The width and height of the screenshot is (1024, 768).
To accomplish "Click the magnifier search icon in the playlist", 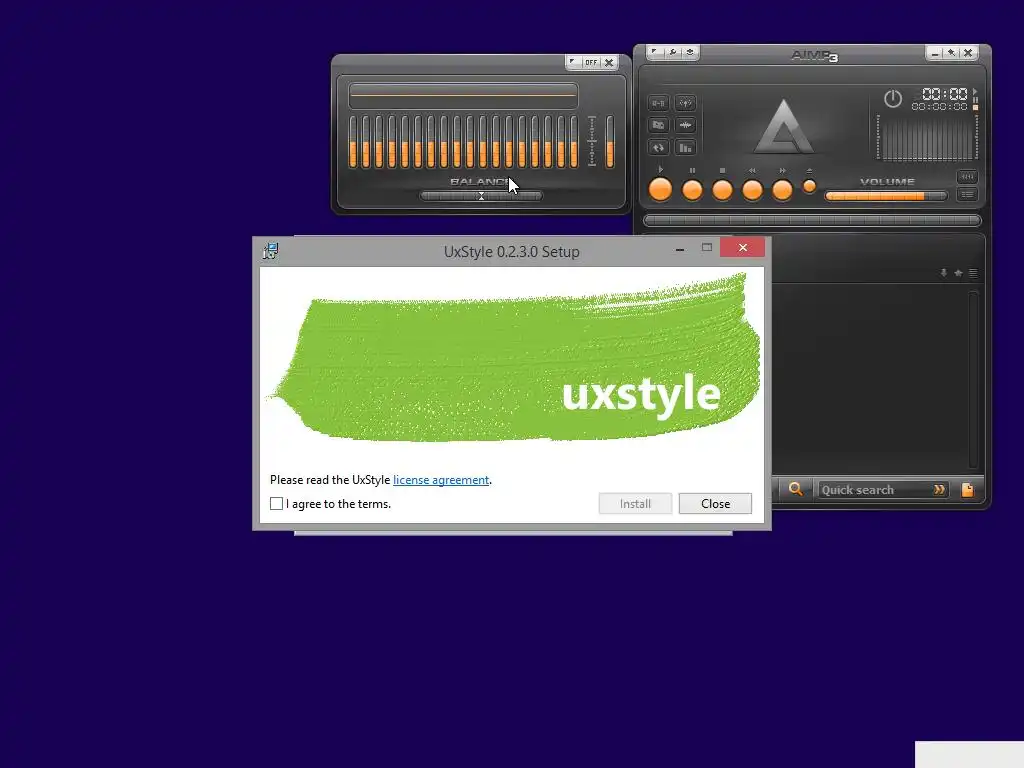I will [x=795, y=489].
